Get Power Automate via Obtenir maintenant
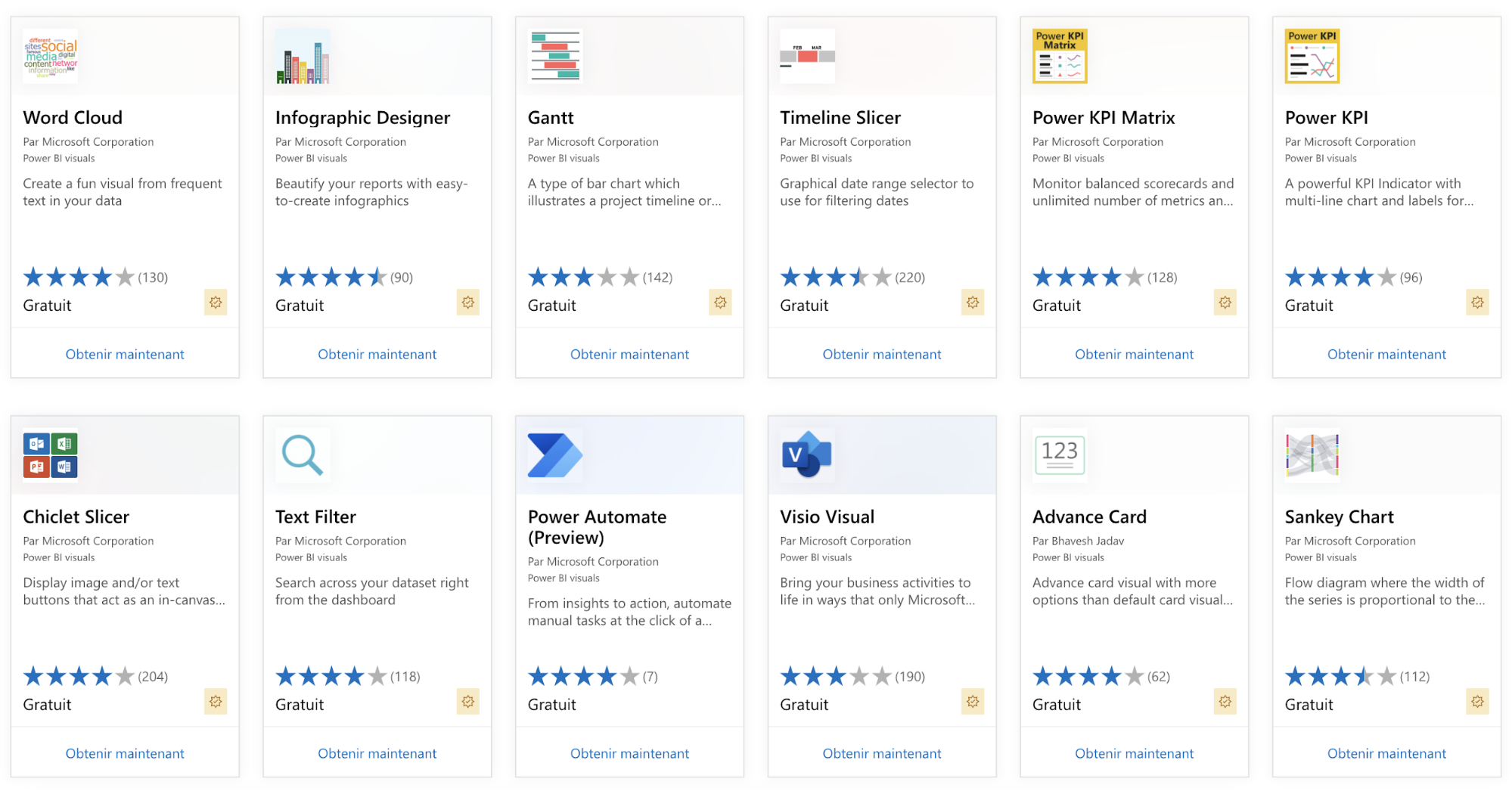 (x=629, y=753)
